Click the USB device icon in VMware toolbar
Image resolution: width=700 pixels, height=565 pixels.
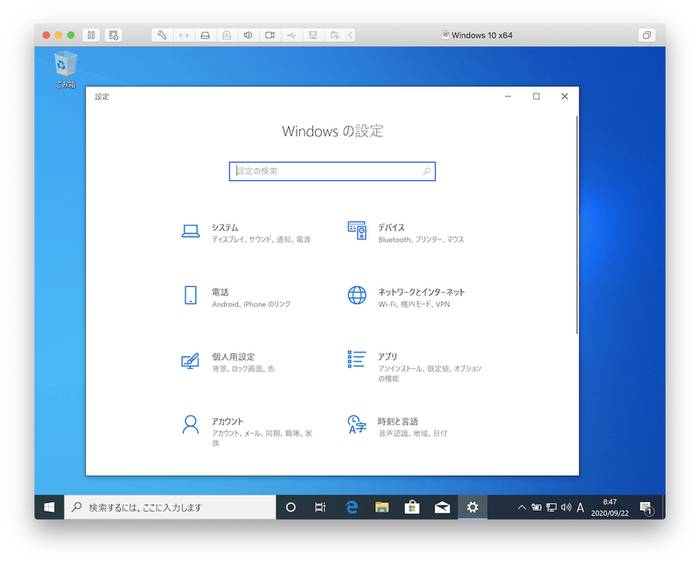[291, 35]
